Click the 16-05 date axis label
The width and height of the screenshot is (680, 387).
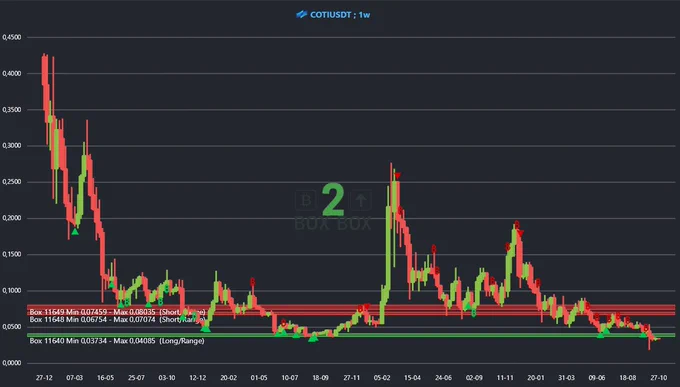(105, 378)
